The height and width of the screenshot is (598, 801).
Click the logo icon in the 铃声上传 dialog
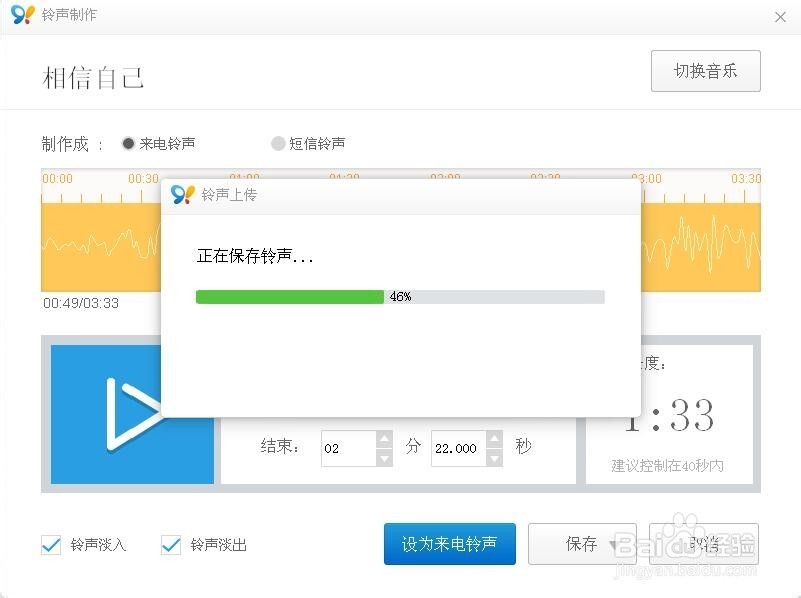[182, 194]
